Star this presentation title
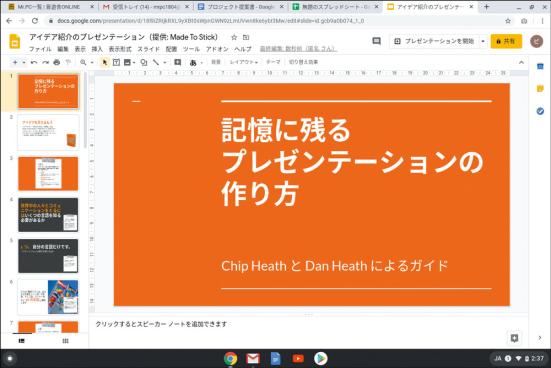 coord(234,37)
